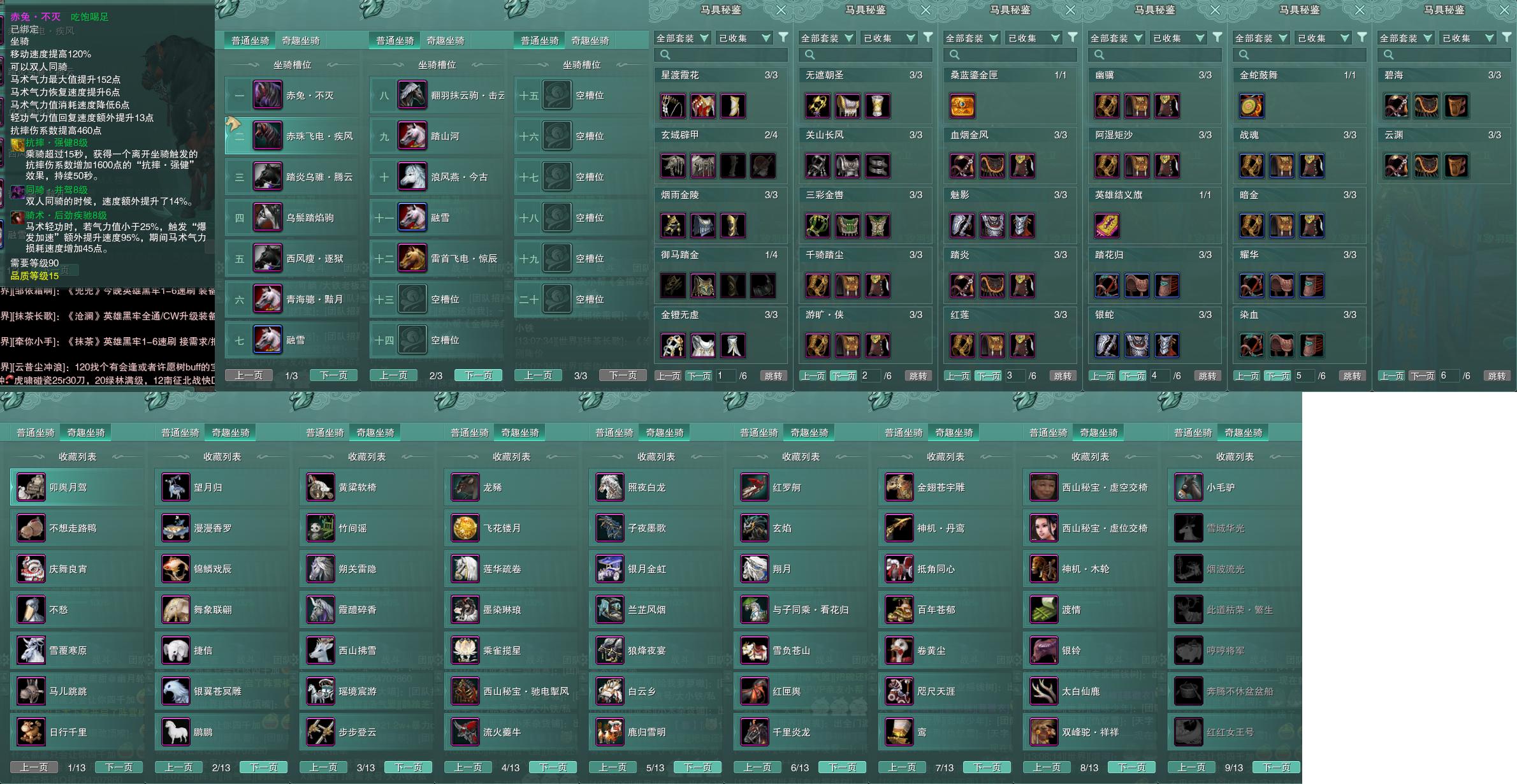Open the 桑蓝鎏金匣 golden chest item icon
Image resolution: width=1517 pixels, height=784 pixels.
point(962,106)
